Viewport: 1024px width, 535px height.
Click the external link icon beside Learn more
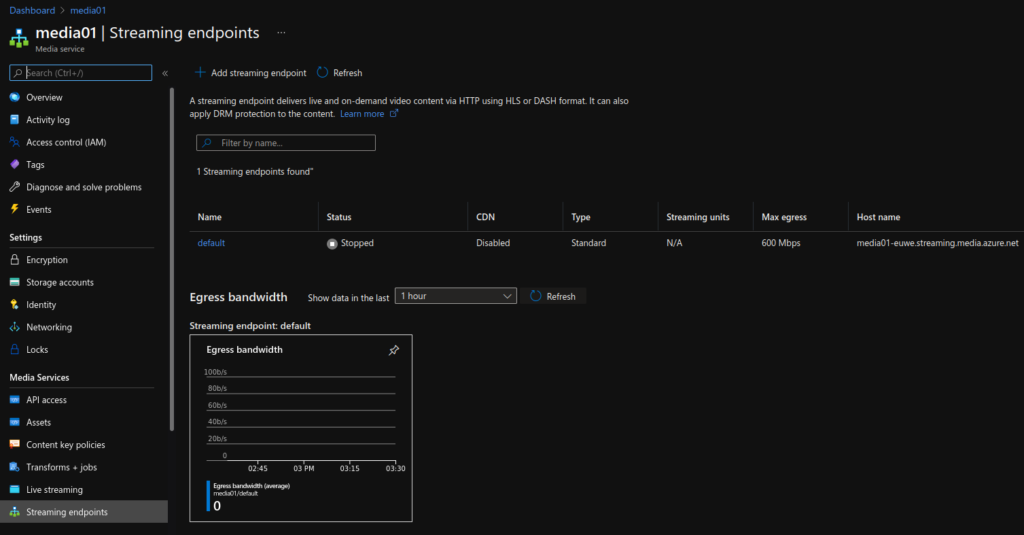(394, 114)
